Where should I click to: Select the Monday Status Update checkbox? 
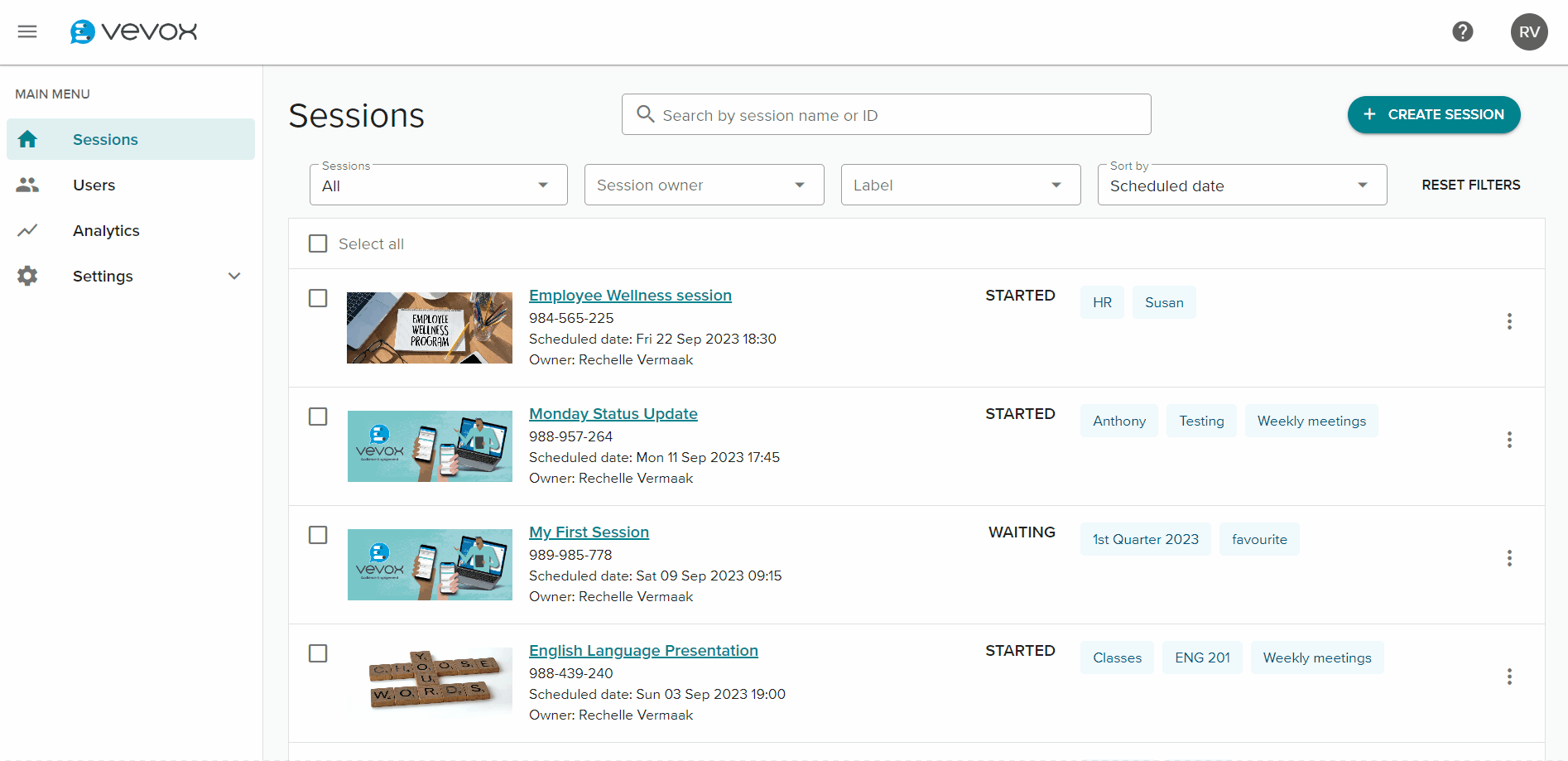tap(318, 417)
